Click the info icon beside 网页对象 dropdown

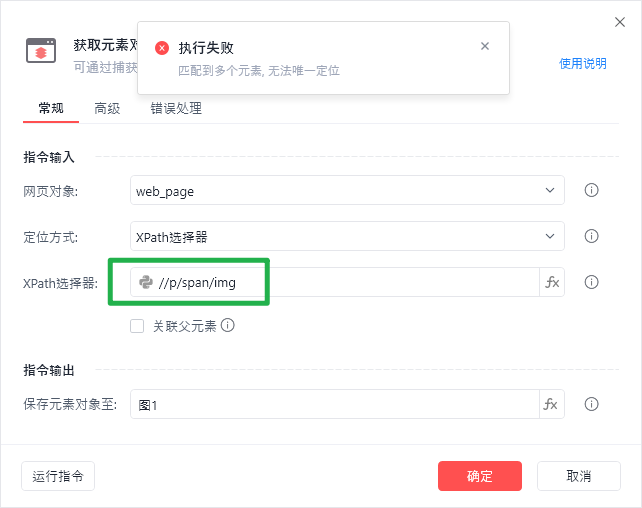(x=591, y=190)
